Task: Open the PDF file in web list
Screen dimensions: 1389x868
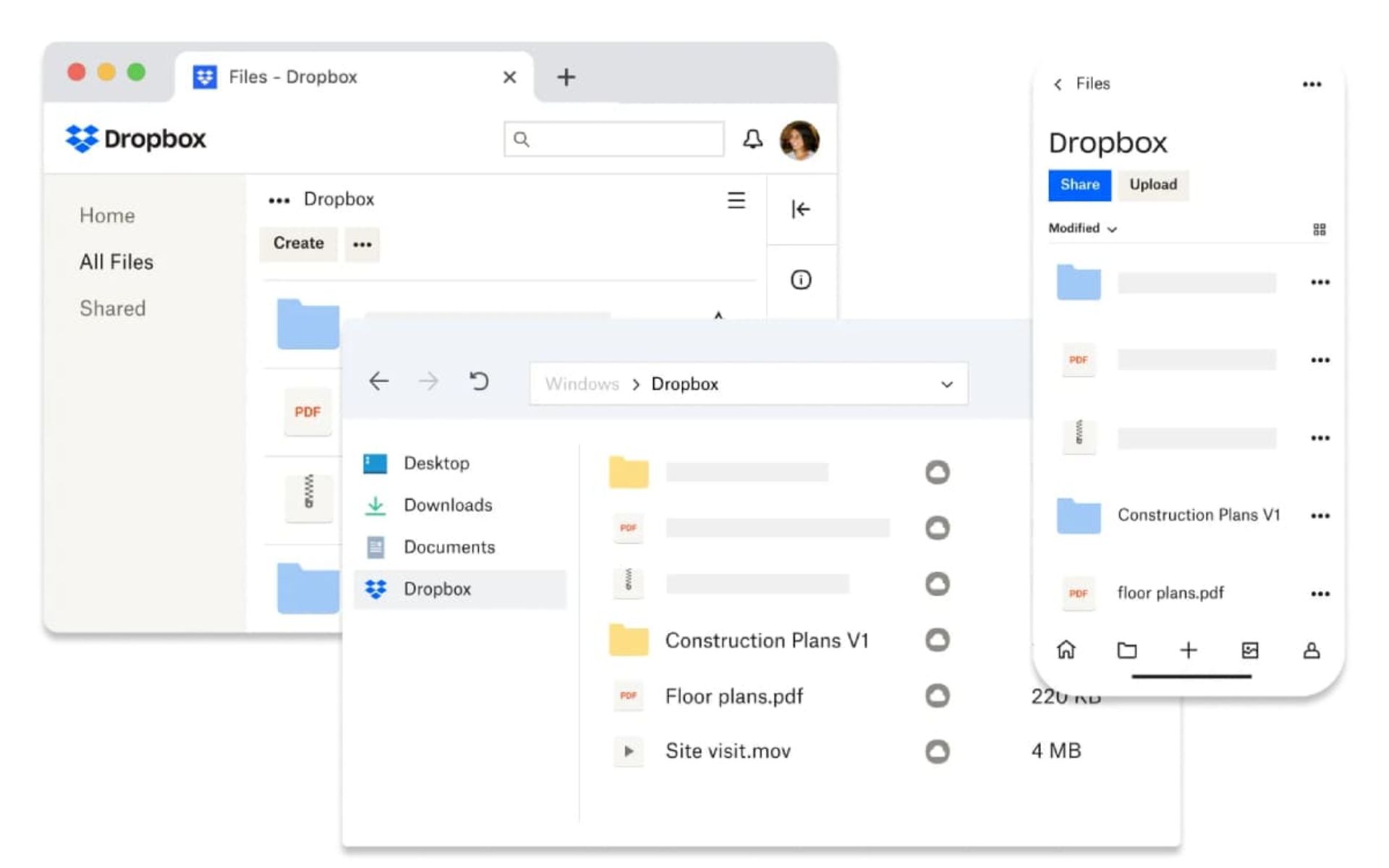Action: [x=307, y=412]
